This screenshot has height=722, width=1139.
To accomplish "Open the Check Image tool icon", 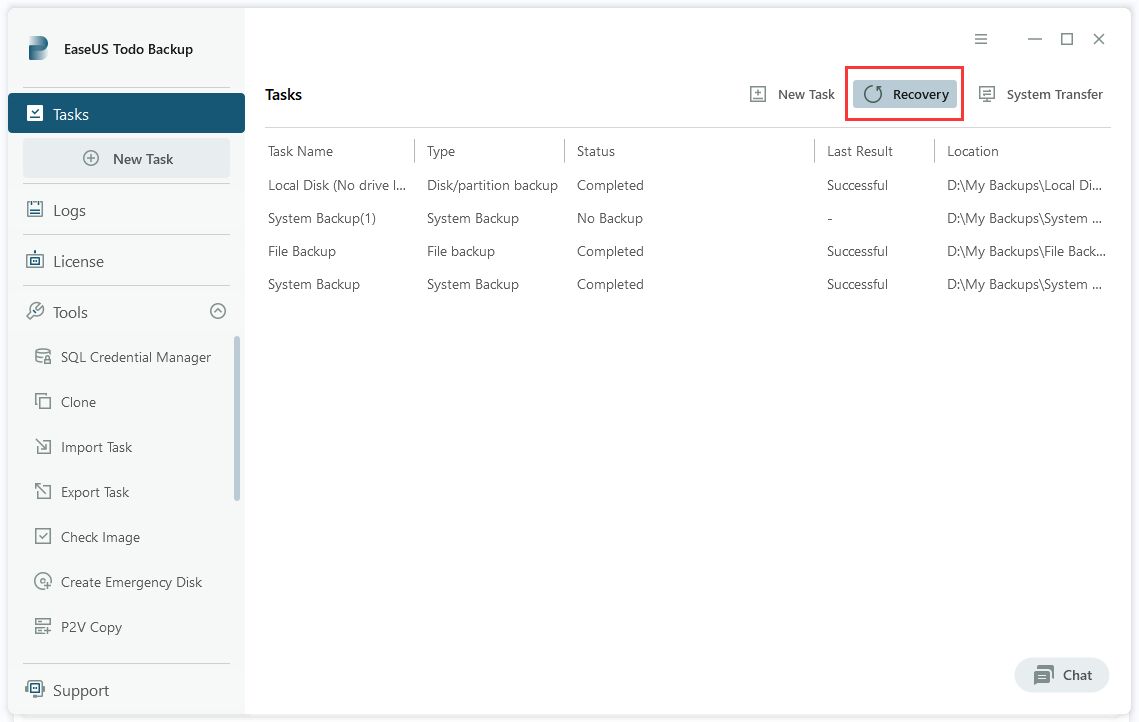I will pyautogui.click(x=43, y=537).
